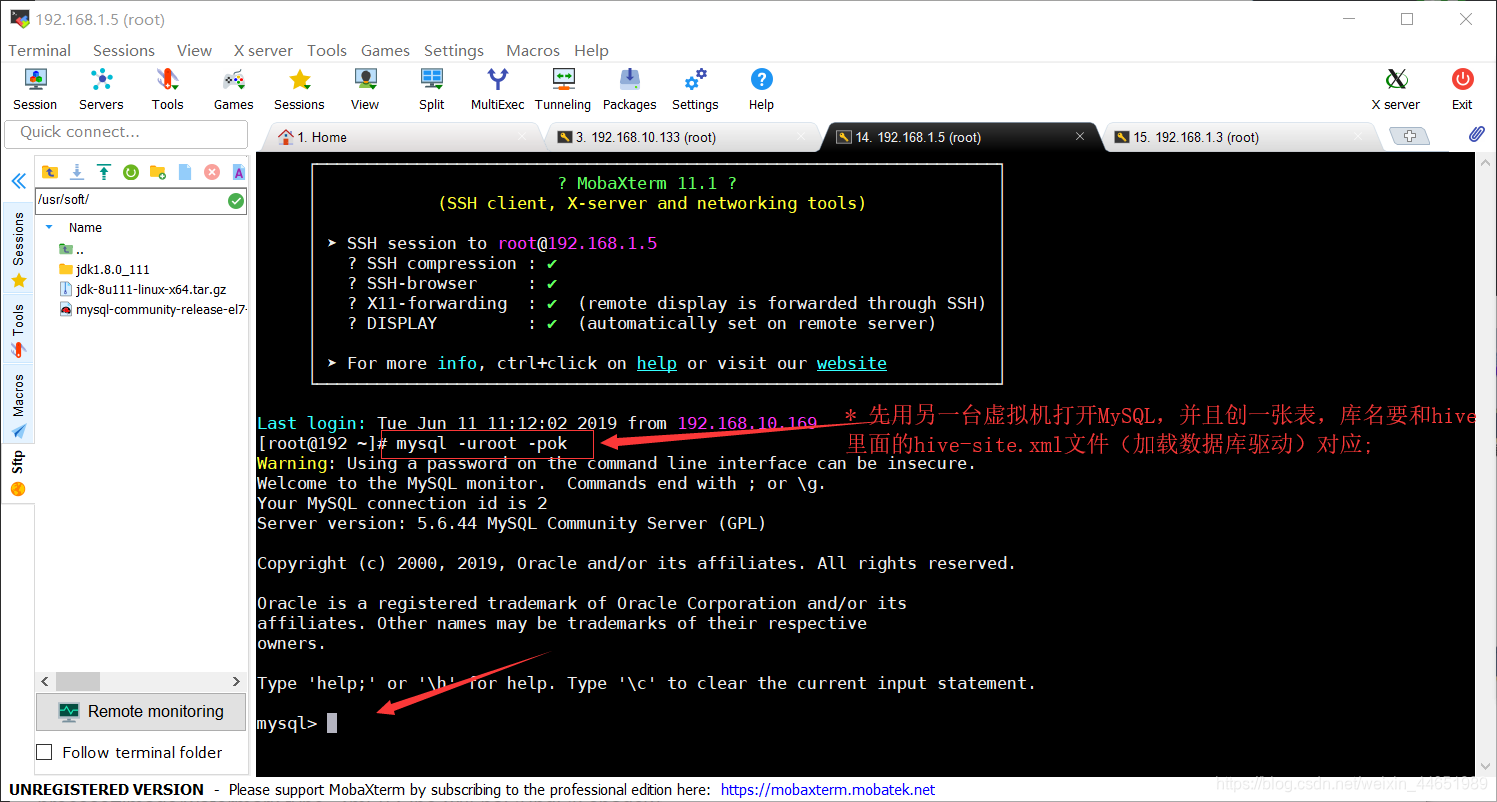1497x802 pixels.
Task: Open the Macros menu
Action: click(x=533, y=50)
